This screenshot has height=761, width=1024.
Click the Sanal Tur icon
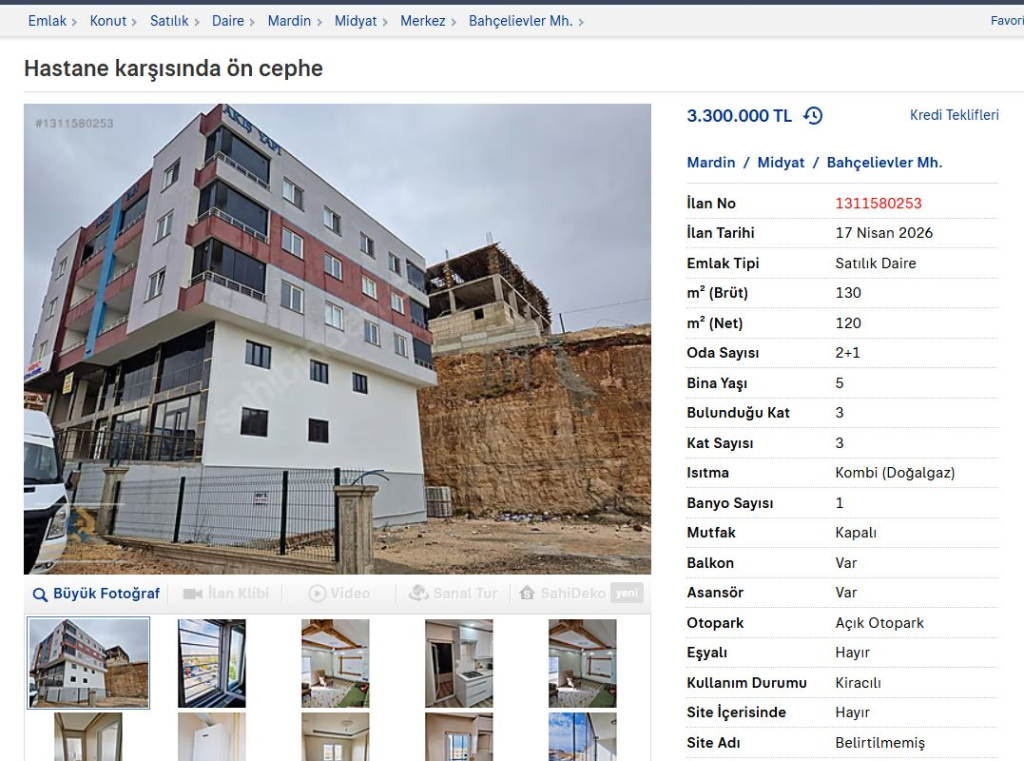coord(419,592)
